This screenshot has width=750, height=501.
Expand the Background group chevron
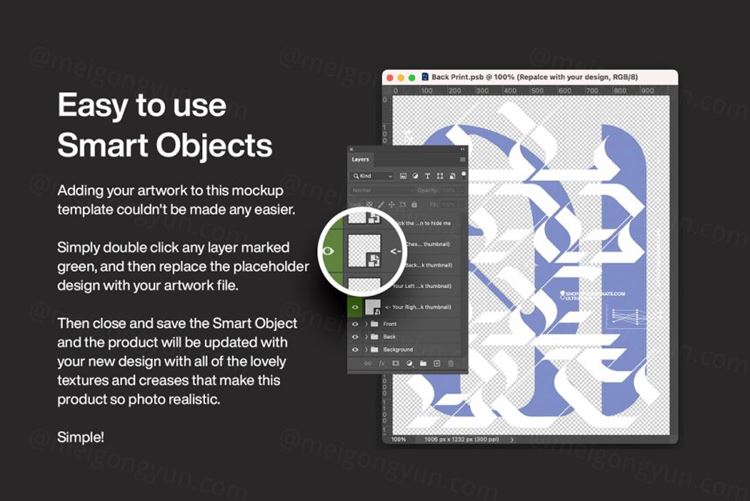click(367, 350)
